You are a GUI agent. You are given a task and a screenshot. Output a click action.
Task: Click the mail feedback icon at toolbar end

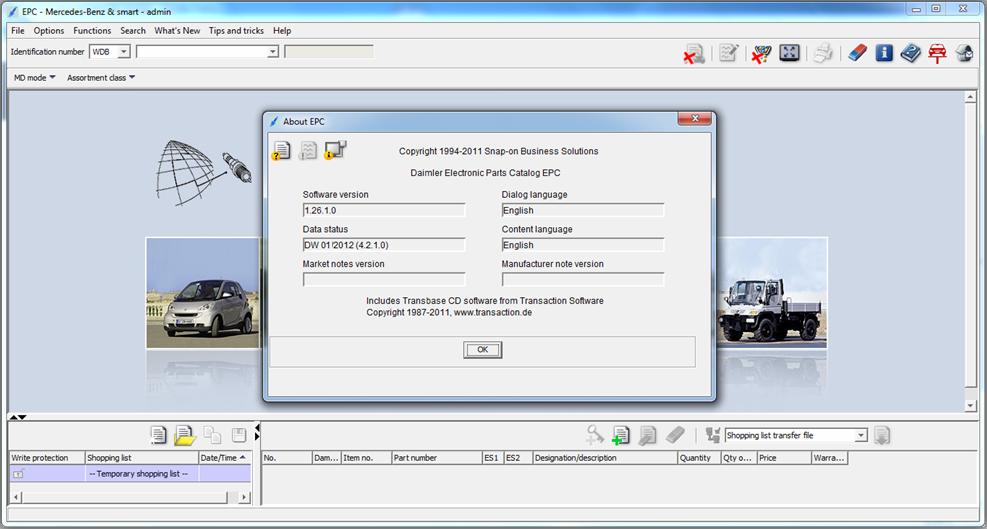point(964,53)
